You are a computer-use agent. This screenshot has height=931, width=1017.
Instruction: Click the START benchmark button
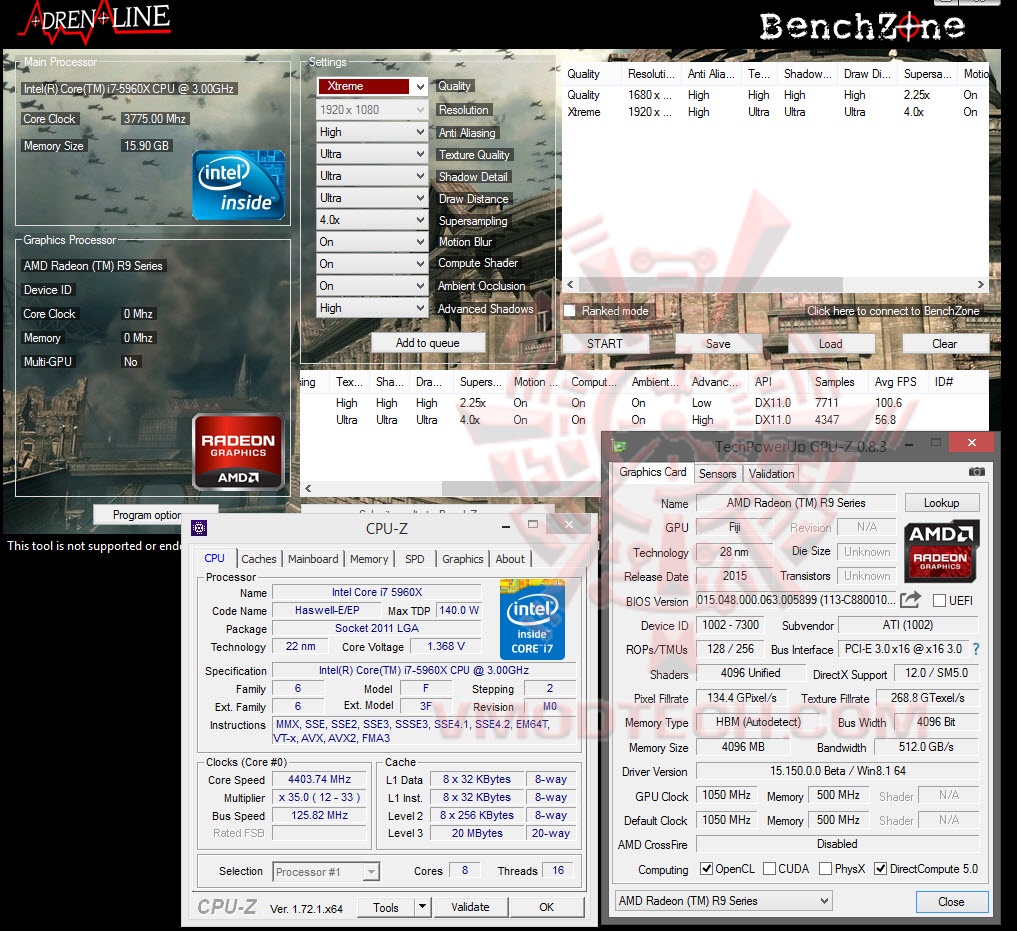point(604,343)
